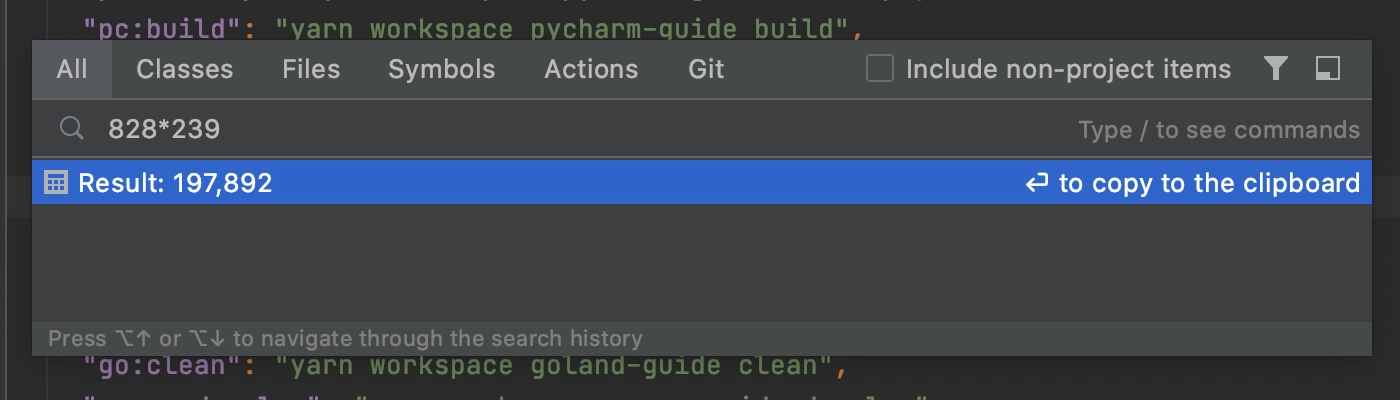This screenshot has height=400, width=1400.
Task: Click the goland-guide clean command string
Action: click(x=554, y=365)
